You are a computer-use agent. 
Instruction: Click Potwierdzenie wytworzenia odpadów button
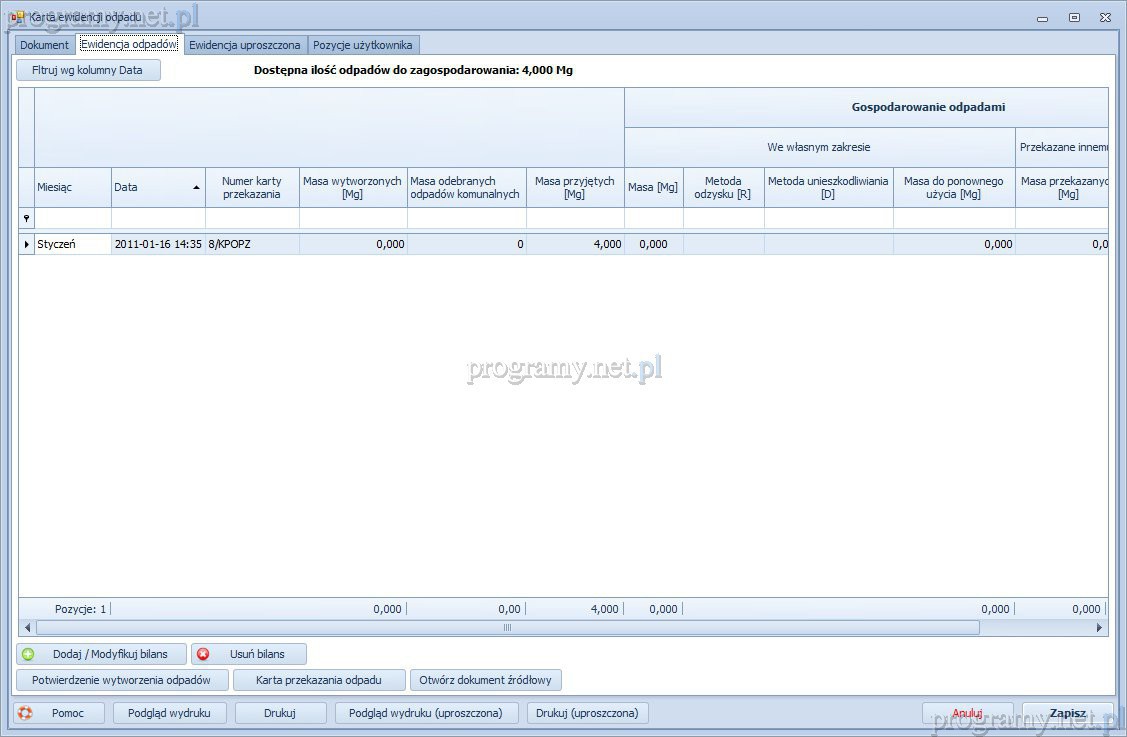122,680
